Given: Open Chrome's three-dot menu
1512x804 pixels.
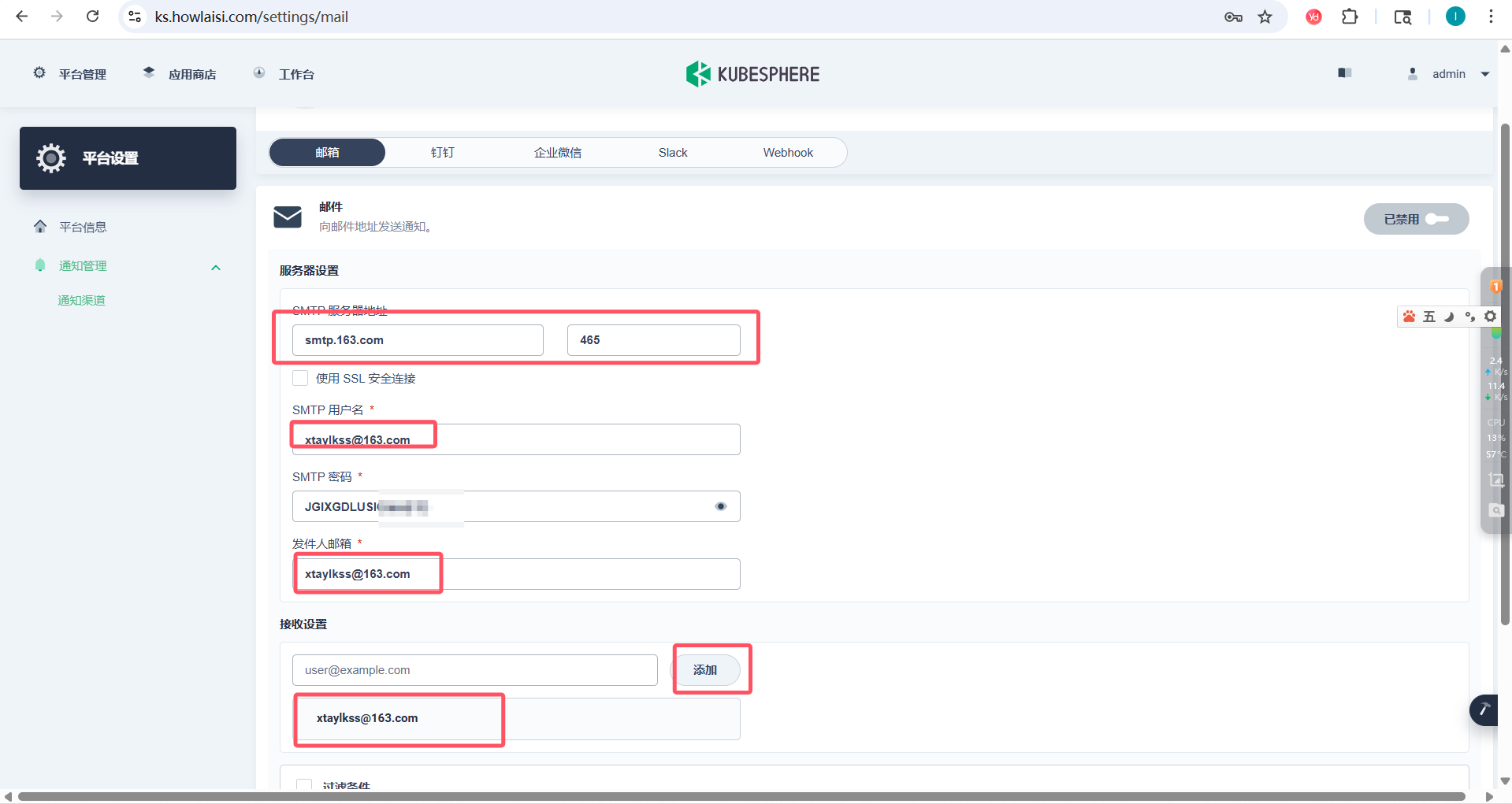Looking at the screenshot, I should [x=1491, y=17].
